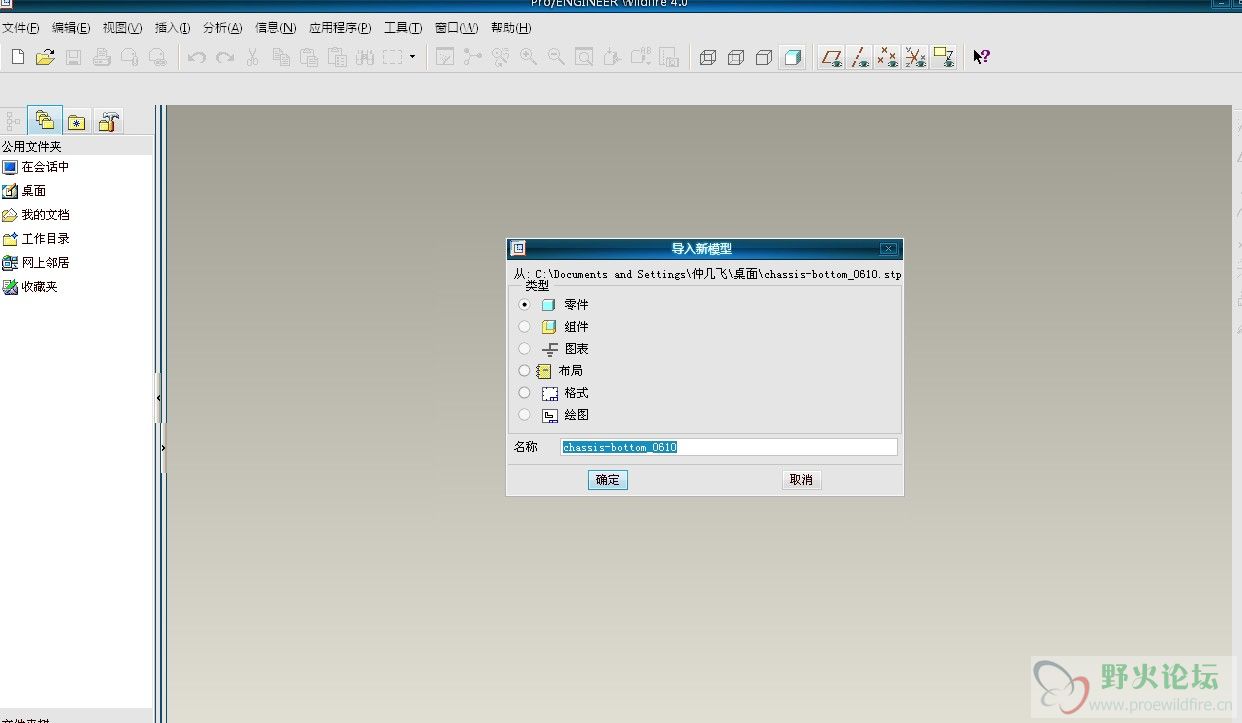Click the Undo arrow icon

[x=197, y=57]
